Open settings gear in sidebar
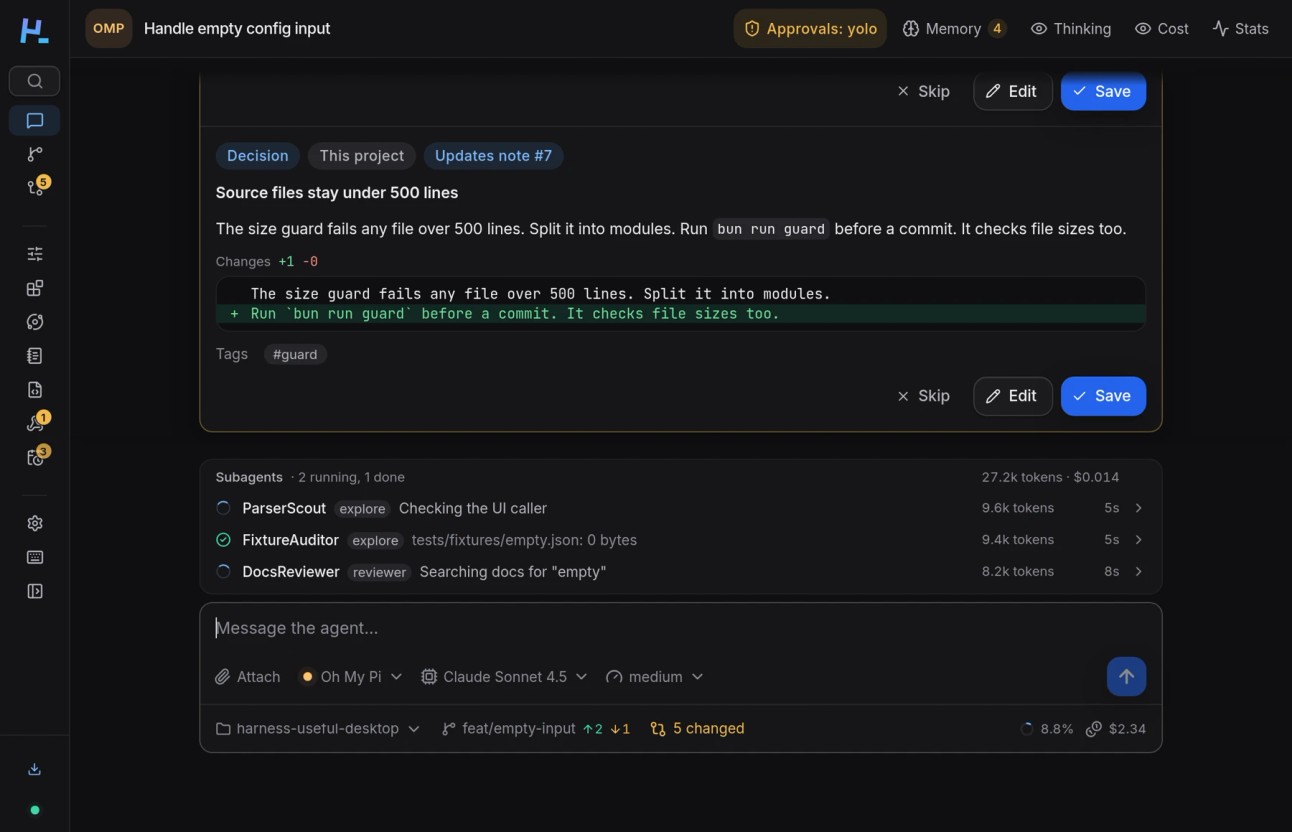1292x832 pixels. coord(34,523)
